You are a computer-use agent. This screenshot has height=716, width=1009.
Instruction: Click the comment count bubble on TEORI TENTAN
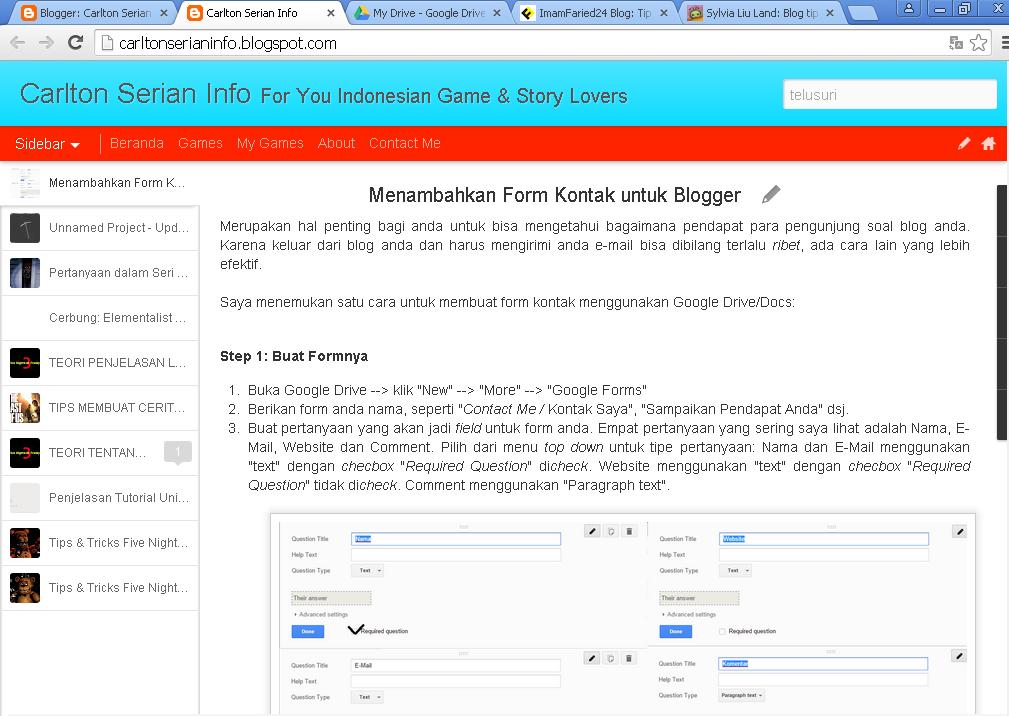pyautogui.click(x=178, y=452)
